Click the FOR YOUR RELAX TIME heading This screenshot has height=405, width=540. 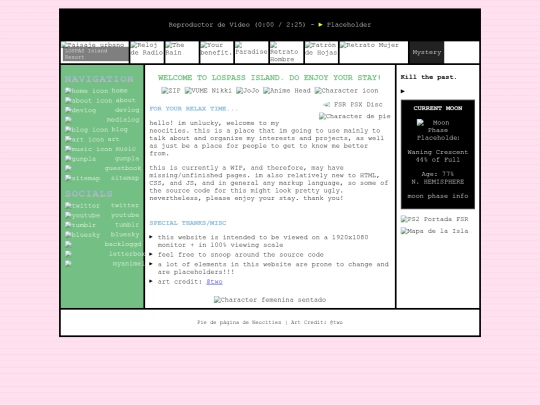click(193, 109)
